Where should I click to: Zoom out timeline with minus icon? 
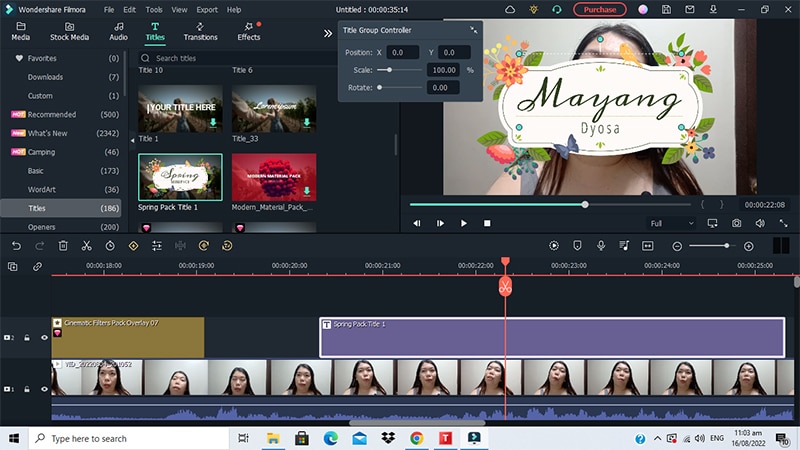point(677,246)
